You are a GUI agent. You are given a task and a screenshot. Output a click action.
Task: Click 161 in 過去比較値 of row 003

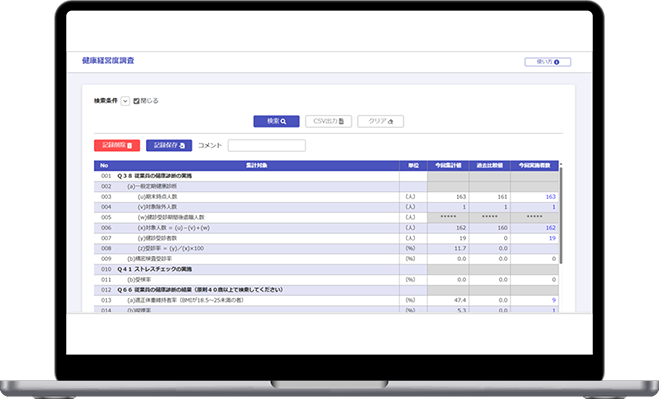pos(502,196)
